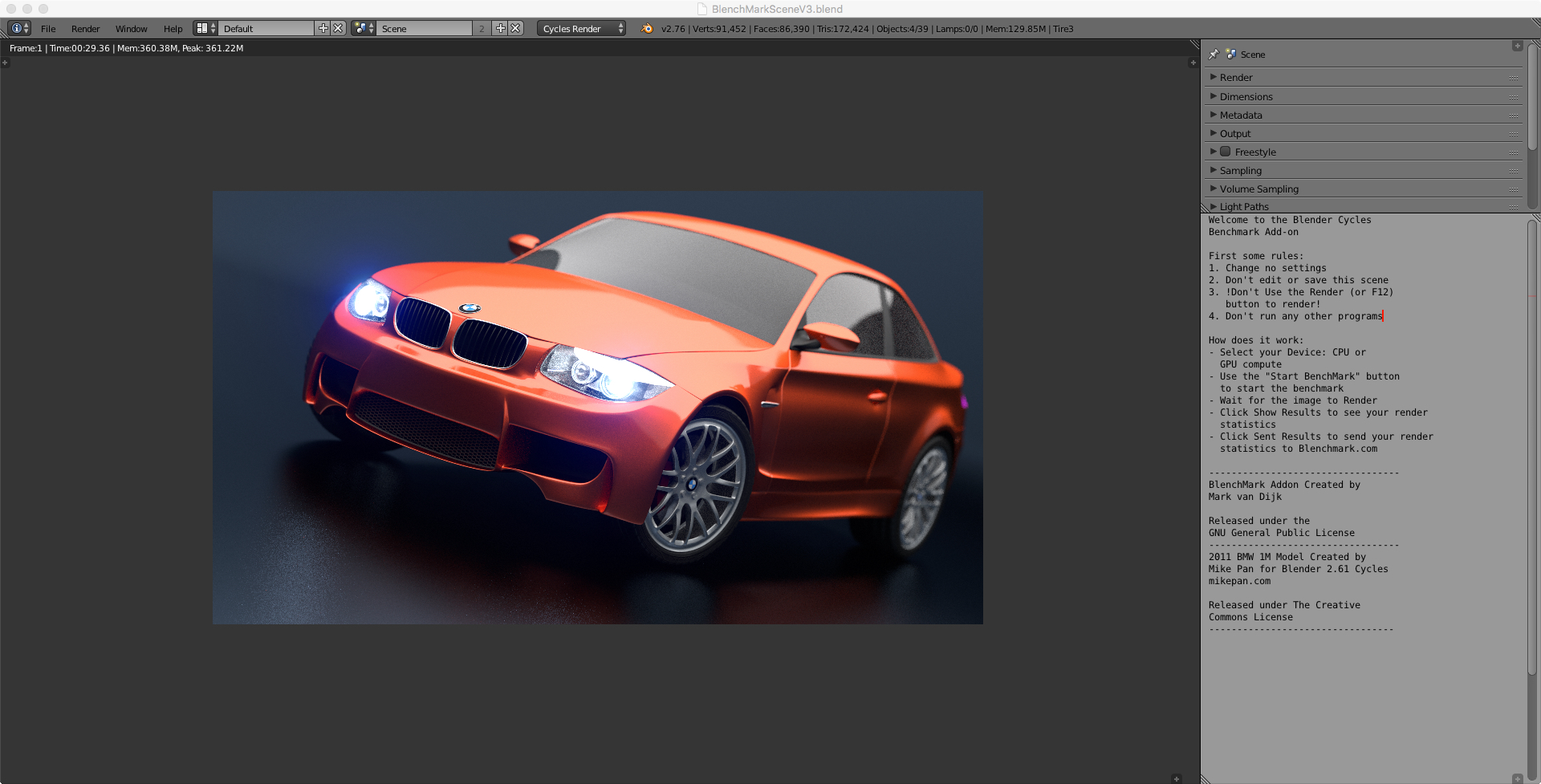This screenshot has width=1541, height=784.
Task: Click the scene statistics text in header
Action: [867, 29]
